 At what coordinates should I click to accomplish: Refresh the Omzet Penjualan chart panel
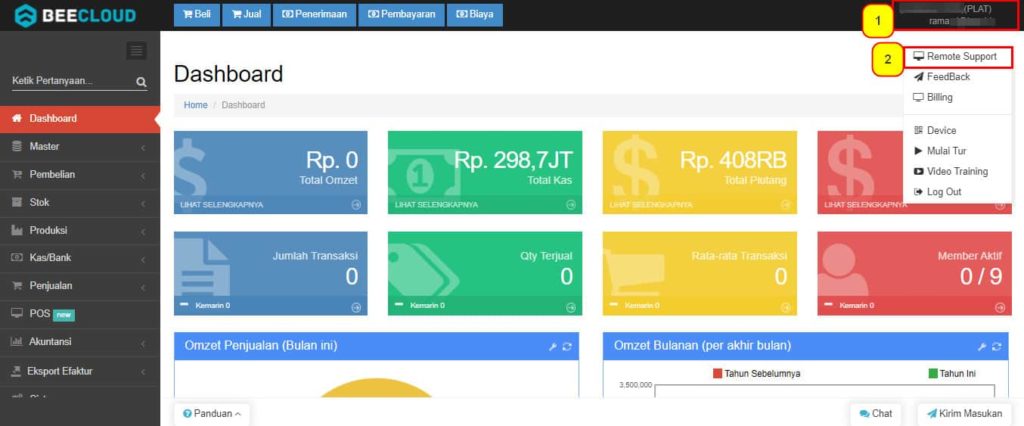[567, 346]
